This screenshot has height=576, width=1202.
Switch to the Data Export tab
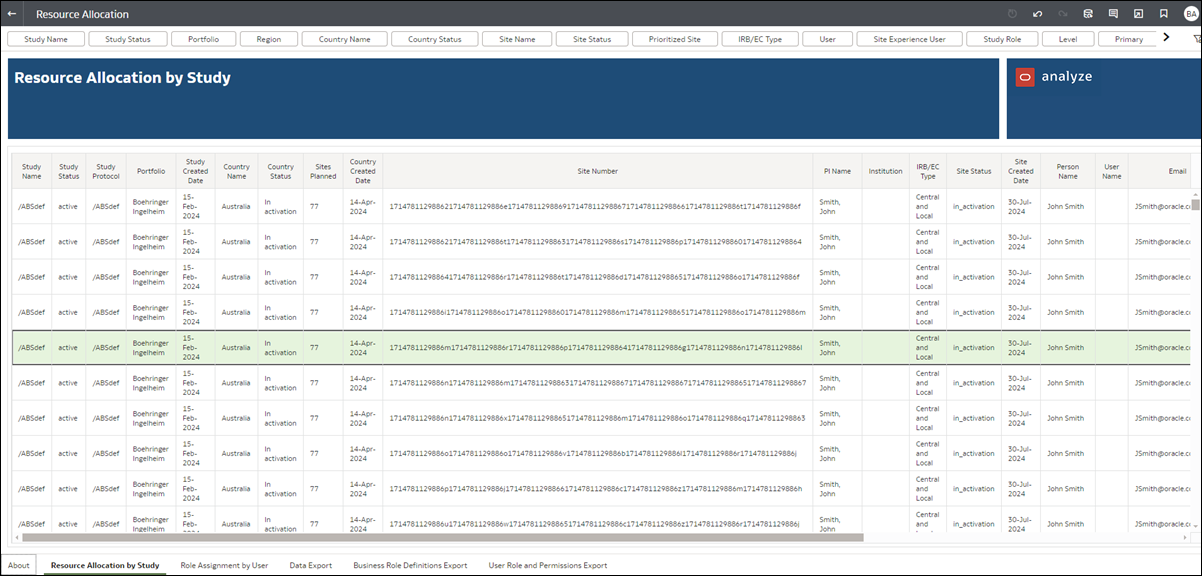coord(310,565)
